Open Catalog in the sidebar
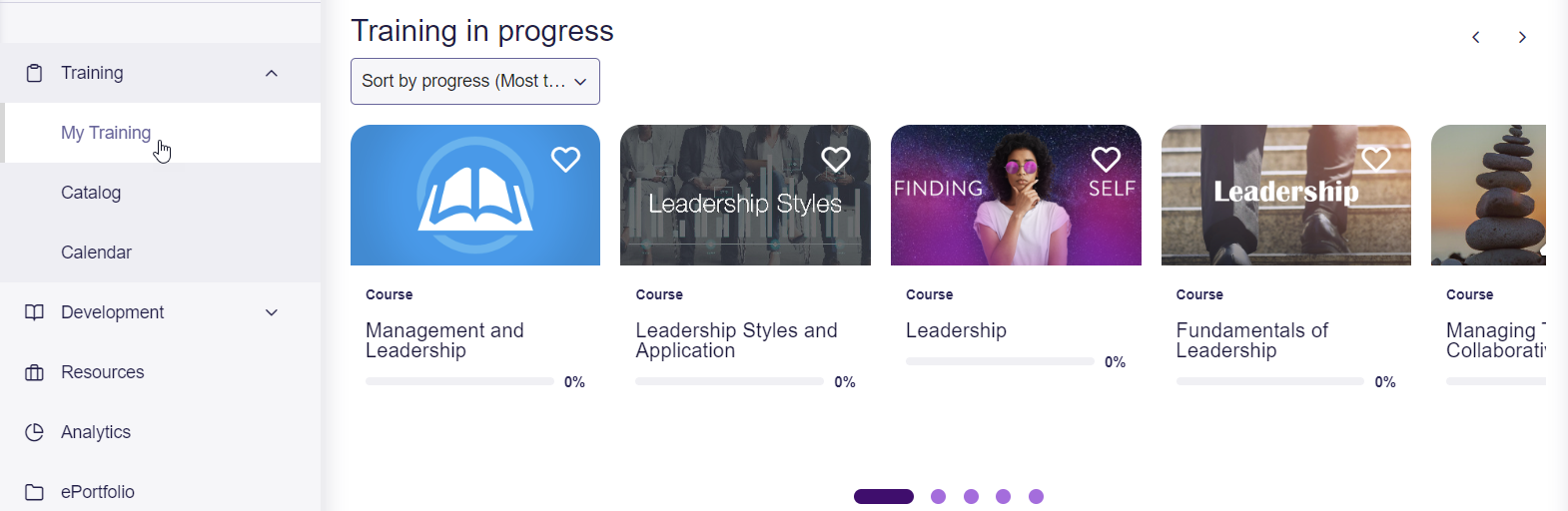This screenshot has height=511, width=1568. [91, 193]
